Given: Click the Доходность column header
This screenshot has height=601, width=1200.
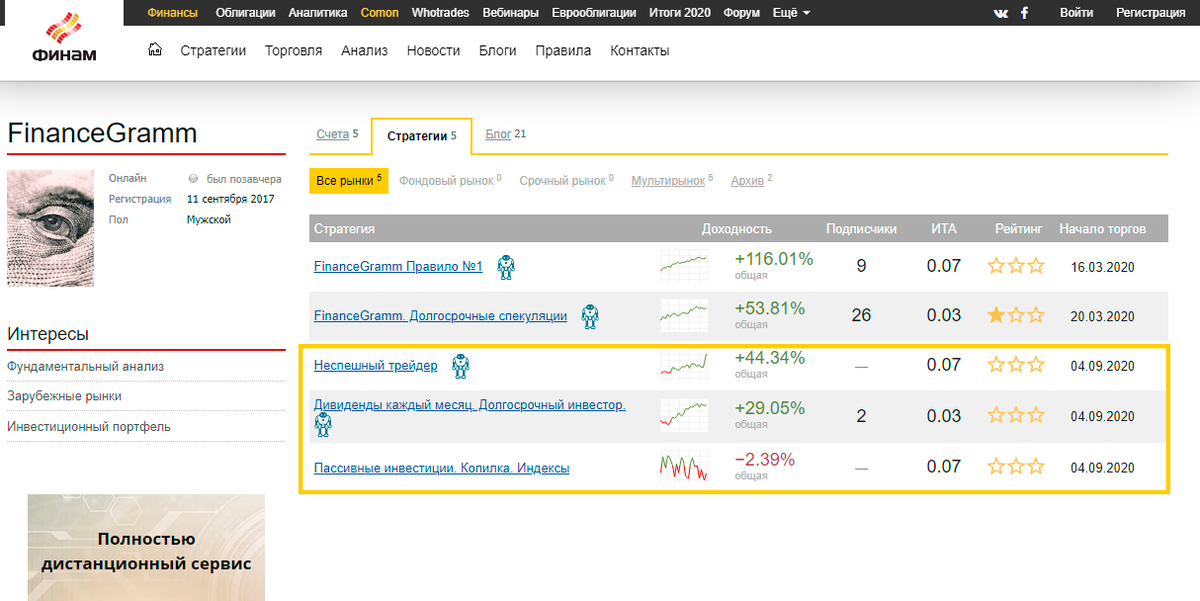Looking at the screenshot, I should (x=737, y=229).
